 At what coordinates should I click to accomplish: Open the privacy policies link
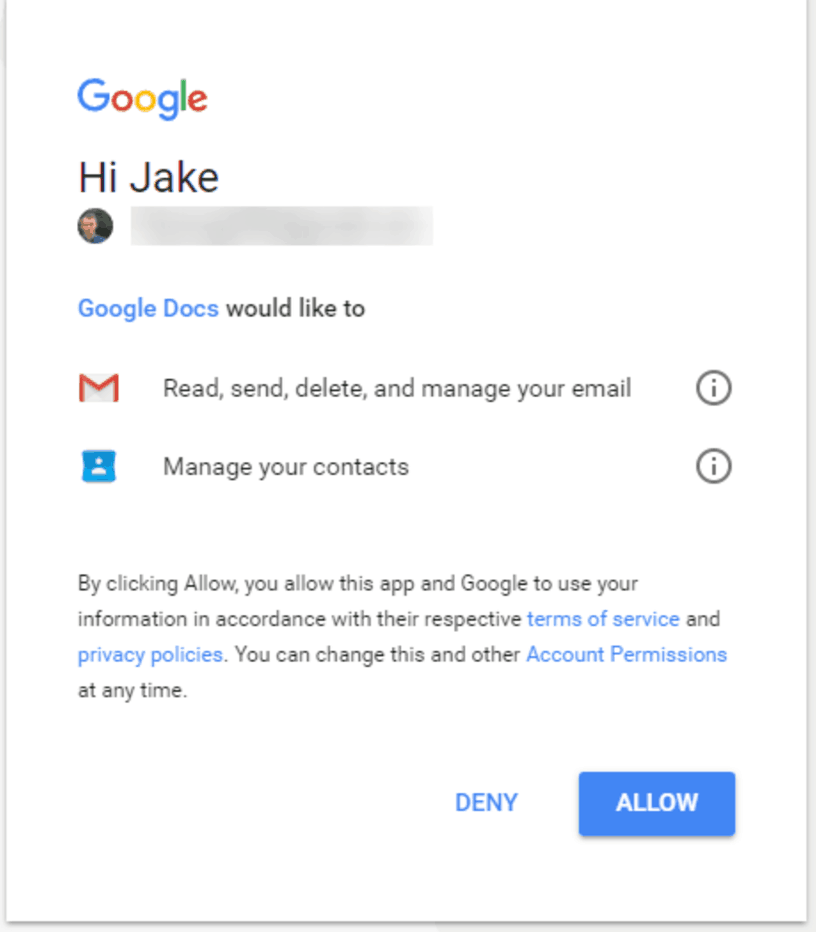[150, 654]
